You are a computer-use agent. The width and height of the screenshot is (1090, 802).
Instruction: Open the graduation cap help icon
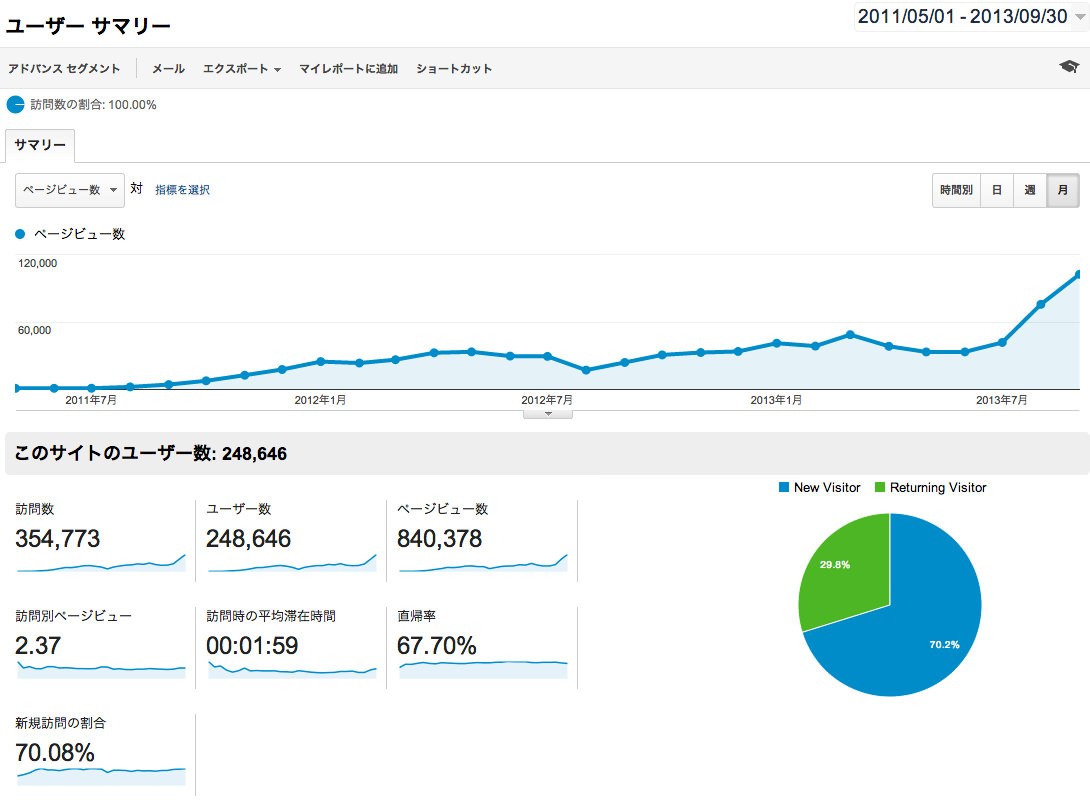(x=1069, y=67)
